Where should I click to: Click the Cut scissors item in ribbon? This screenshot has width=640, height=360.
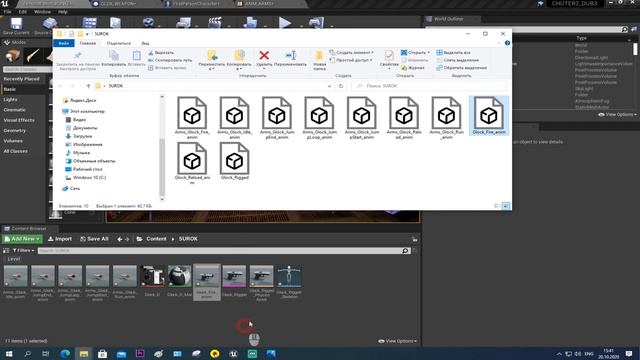pyautogui.click(x=161, y=53)
